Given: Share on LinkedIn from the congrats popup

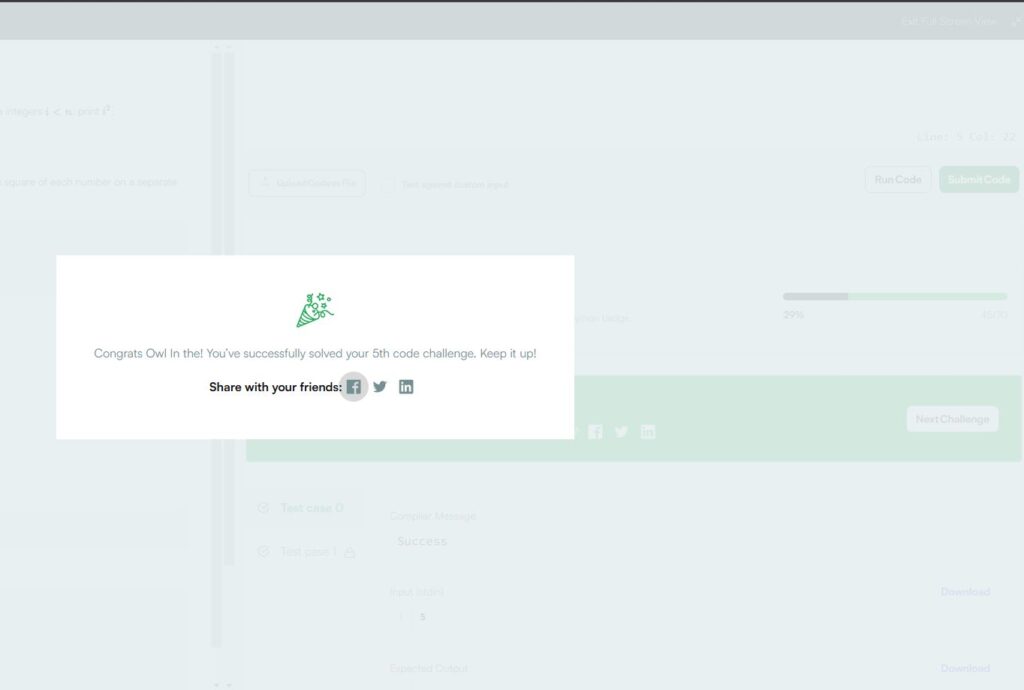Looking at the screenshot, I should click(x=406, y=387).
